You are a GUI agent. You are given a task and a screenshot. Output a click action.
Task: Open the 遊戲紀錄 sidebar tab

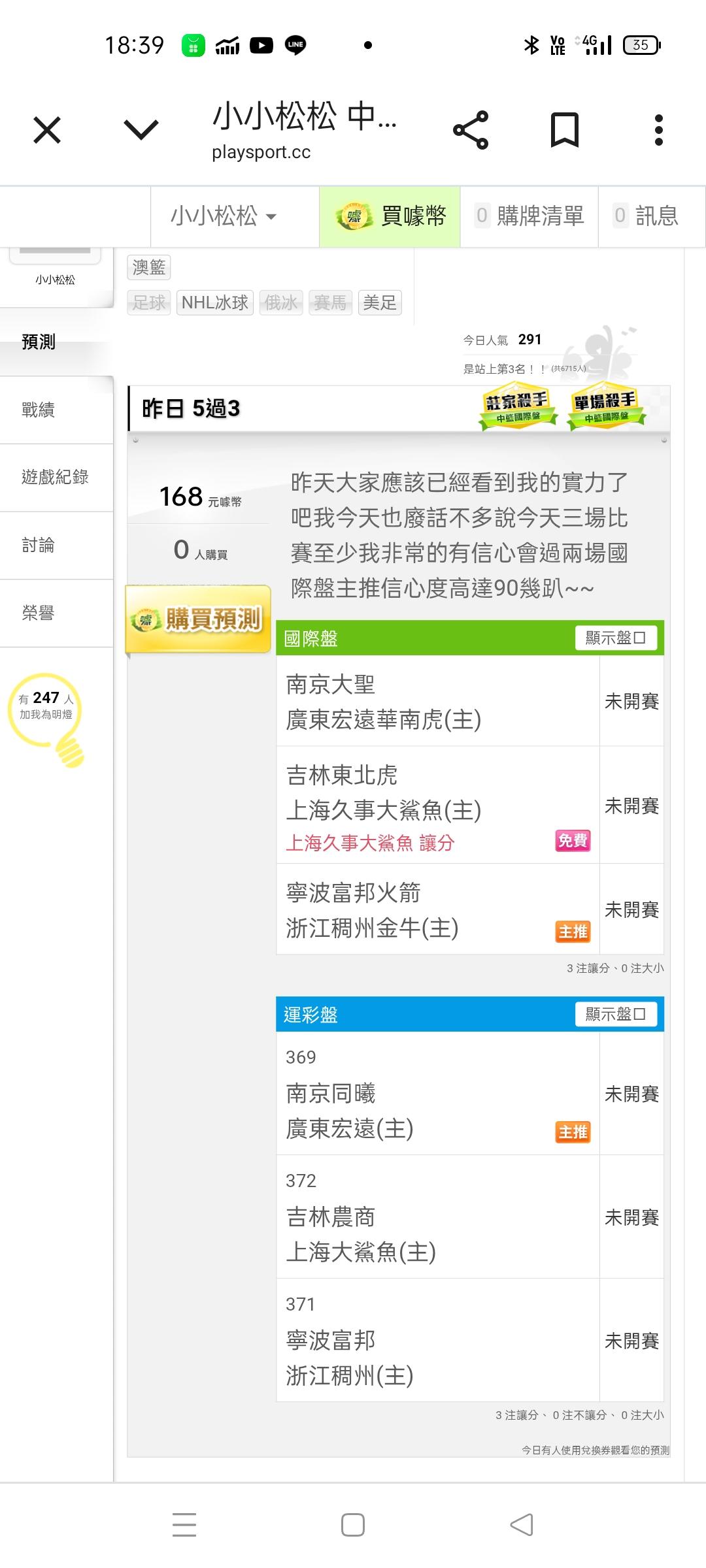coord(55,478)
